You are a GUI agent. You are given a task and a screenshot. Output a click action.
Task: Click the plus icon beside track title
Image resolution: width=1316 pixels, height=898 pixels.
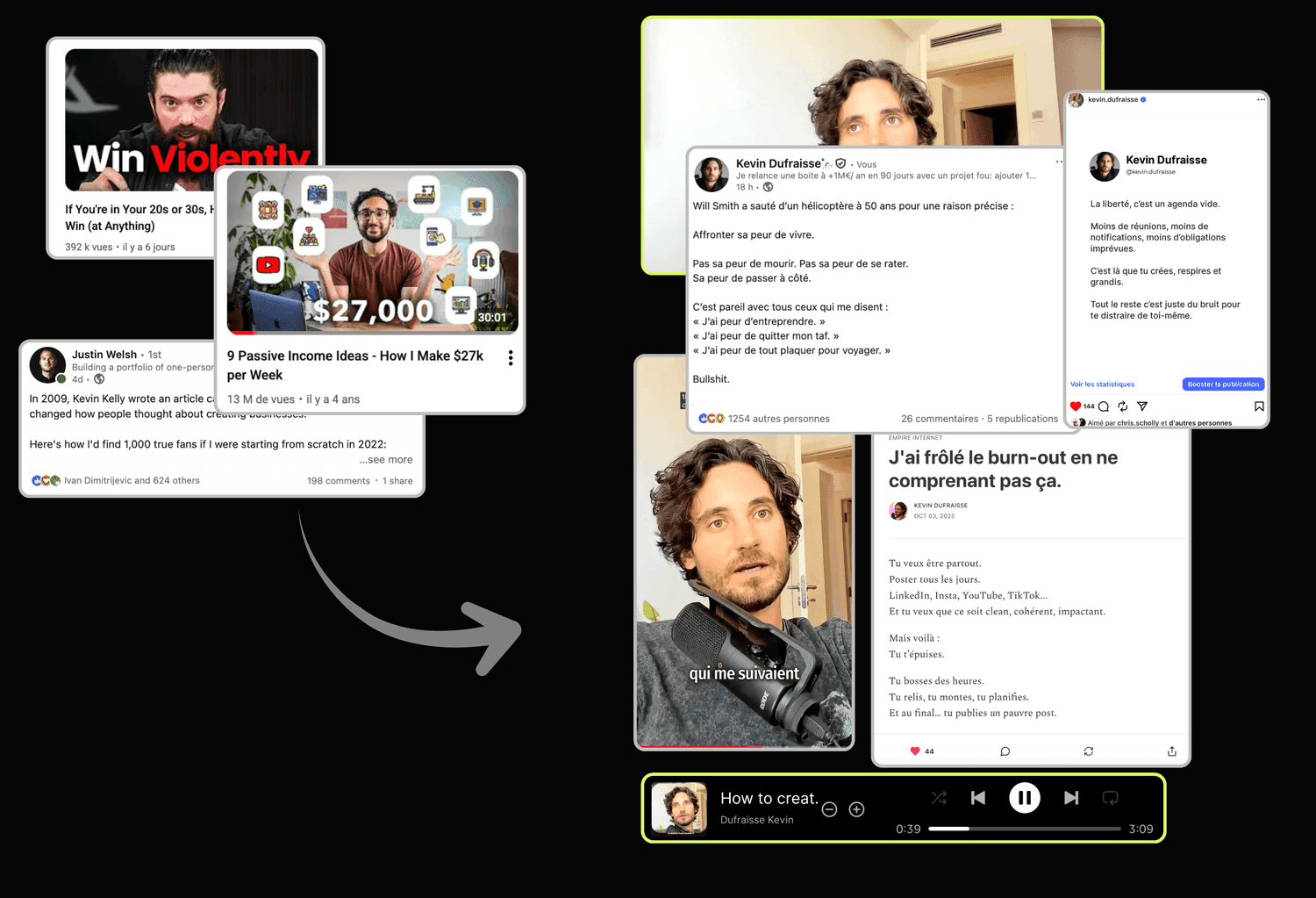(857, 809)
